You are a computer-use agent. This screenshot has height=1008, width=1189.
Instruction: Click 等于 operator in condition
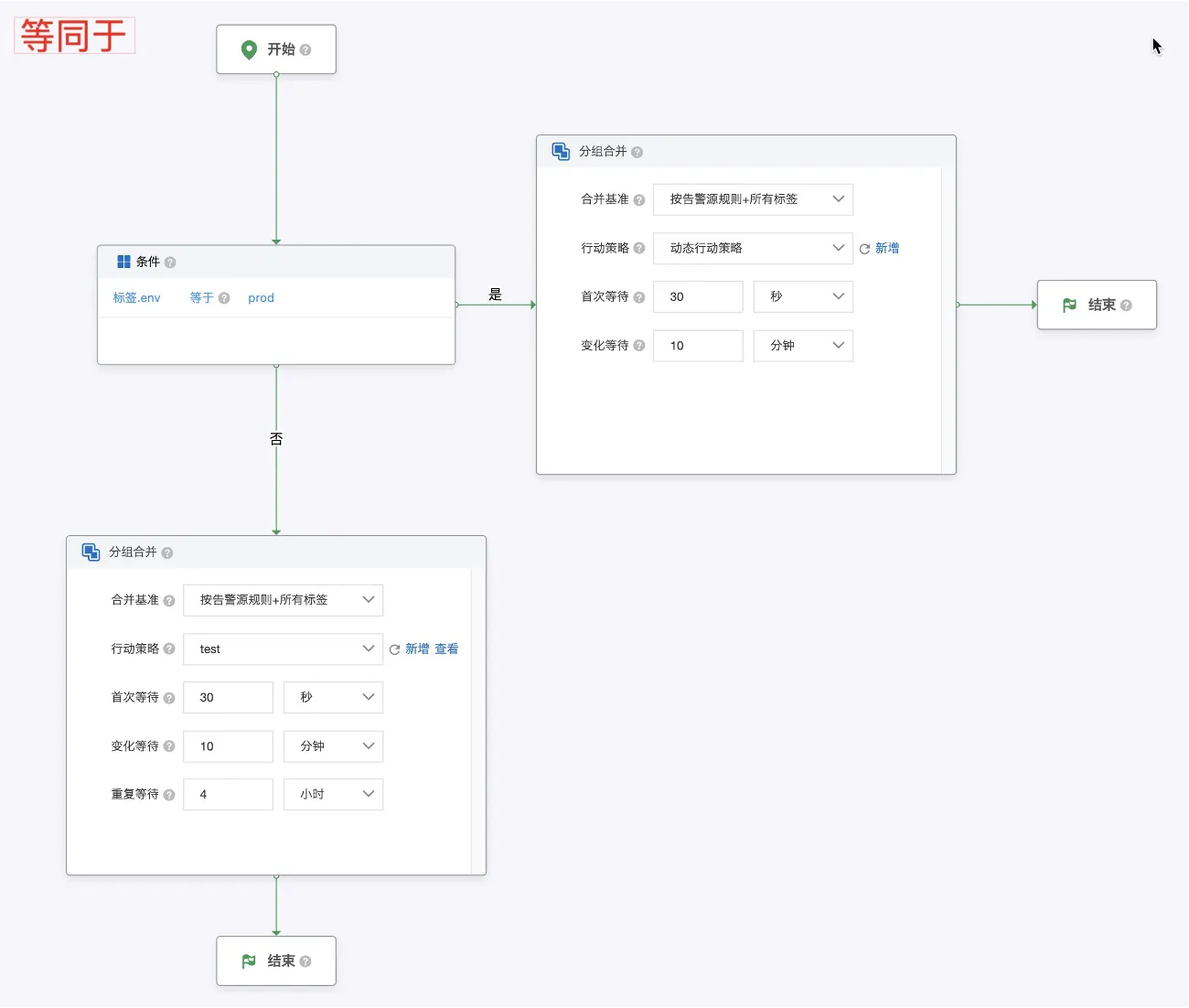201,298
